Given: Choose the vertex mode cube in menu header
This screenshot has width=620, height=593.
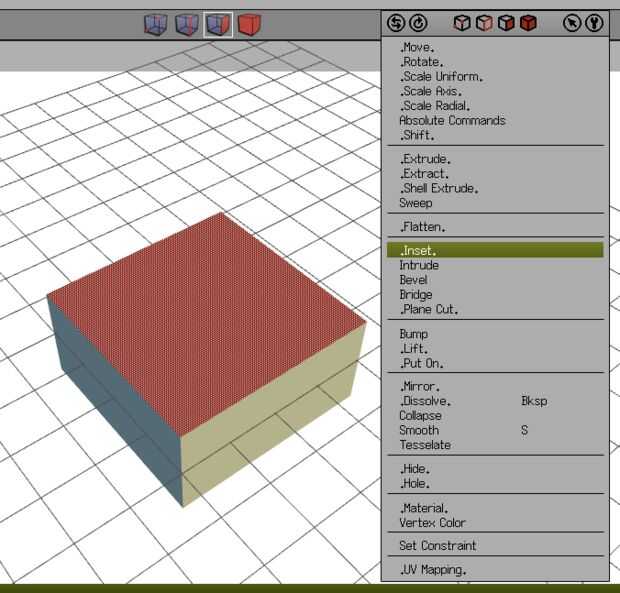Looking at the screenshot, I should 462,23.
